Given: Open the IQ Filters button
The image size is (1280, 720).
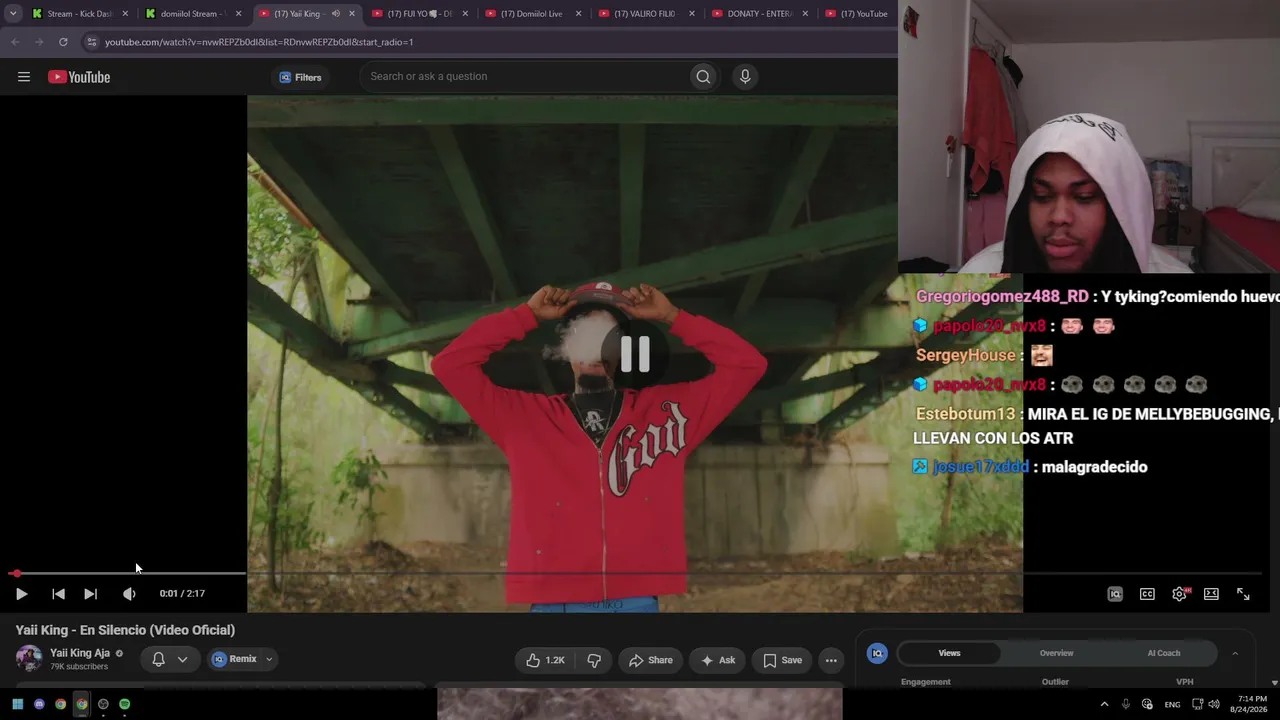Looking at the screenshot, I should point(300,77).
